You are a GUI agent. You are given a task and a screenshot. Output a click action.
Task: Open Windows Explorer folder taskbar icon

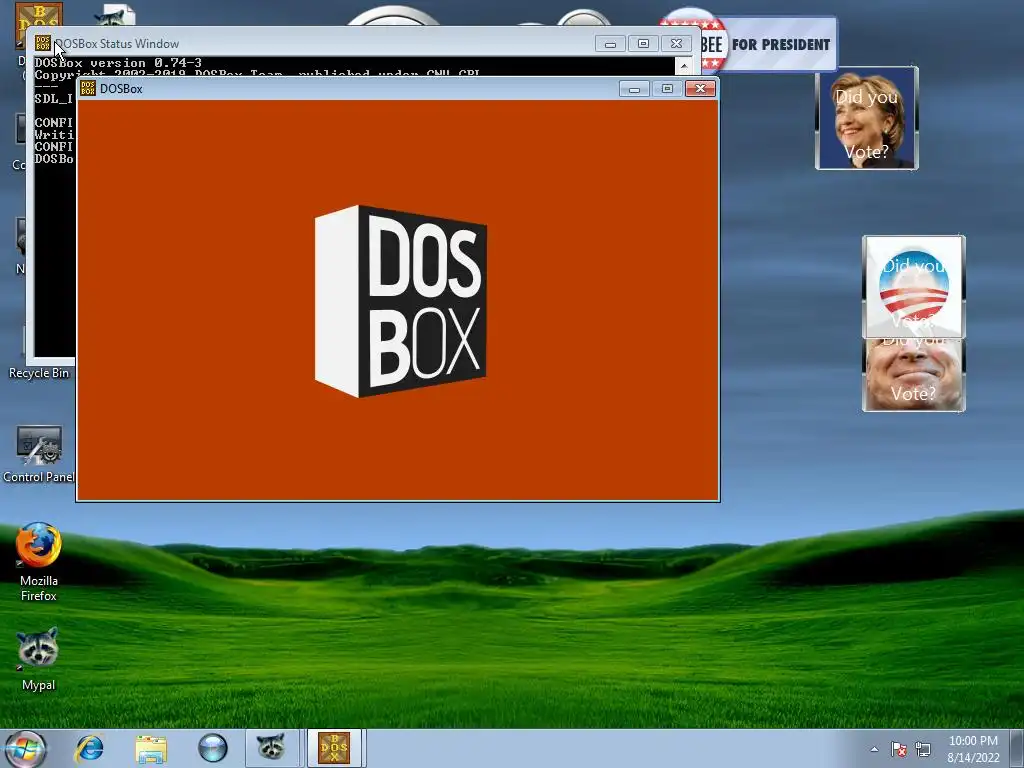pyautogui.click(x=151, y=748)
